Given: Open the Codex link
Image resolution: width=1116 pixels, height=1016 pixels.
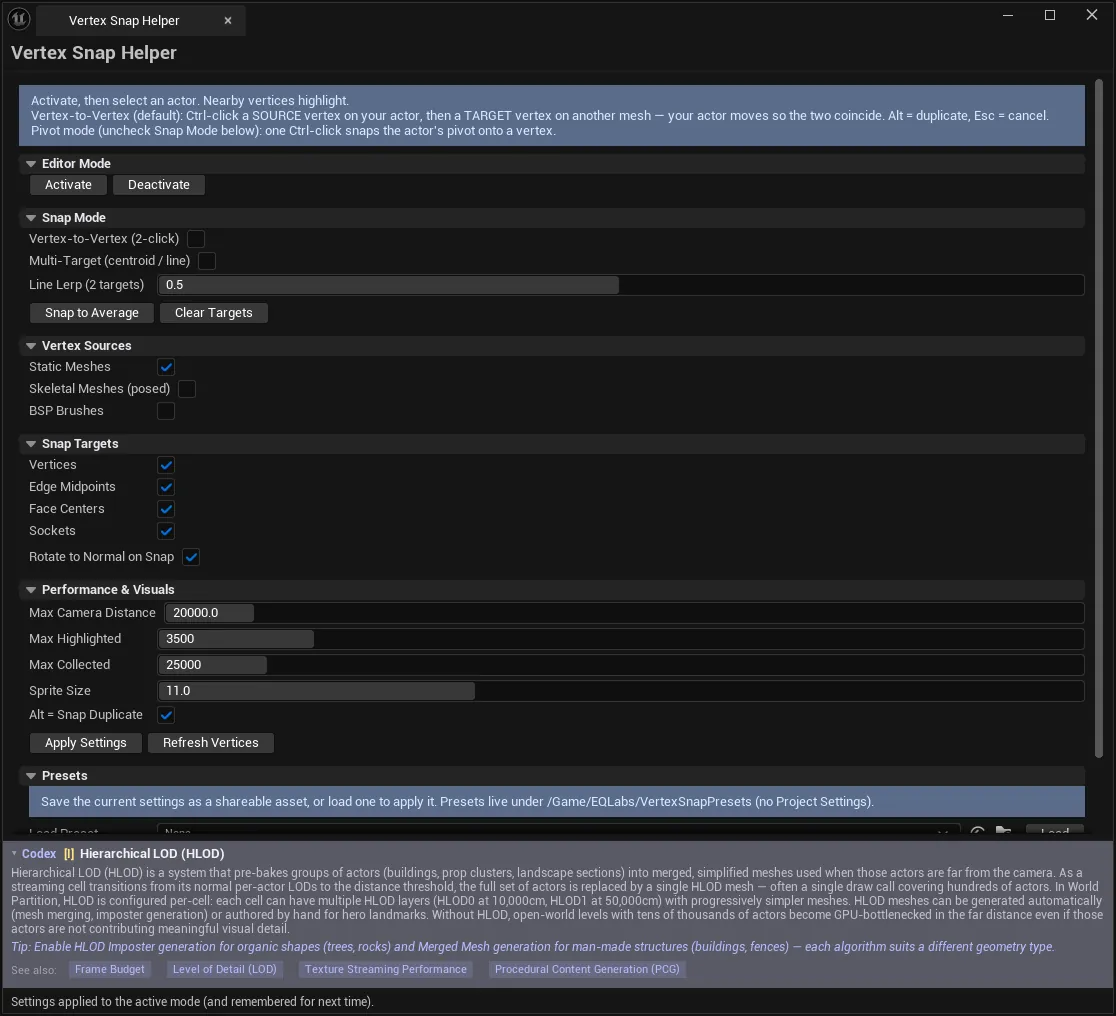Looking at the screenshot, I should (38, 854).
